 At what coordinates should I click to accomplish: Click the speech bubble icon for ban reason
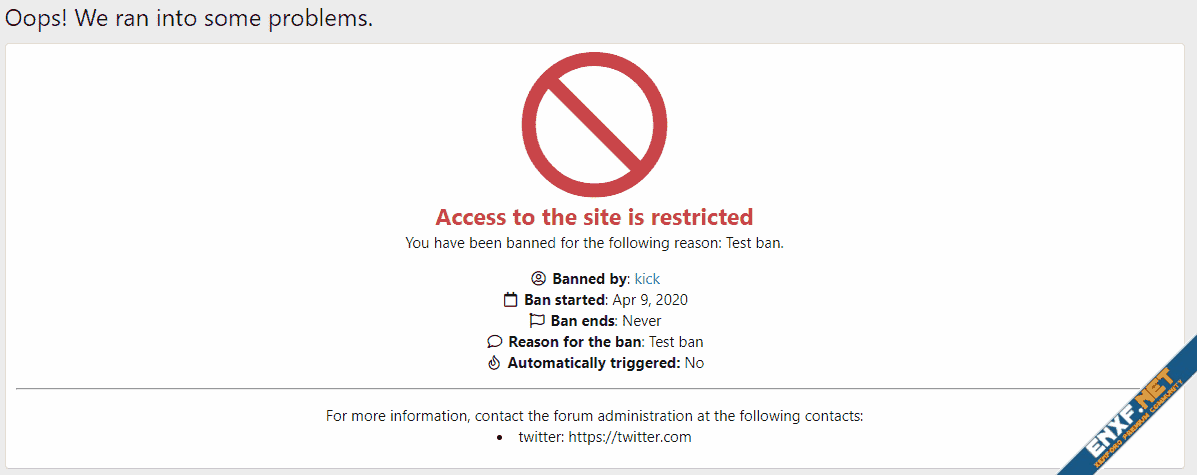click(x=494, y=342)
